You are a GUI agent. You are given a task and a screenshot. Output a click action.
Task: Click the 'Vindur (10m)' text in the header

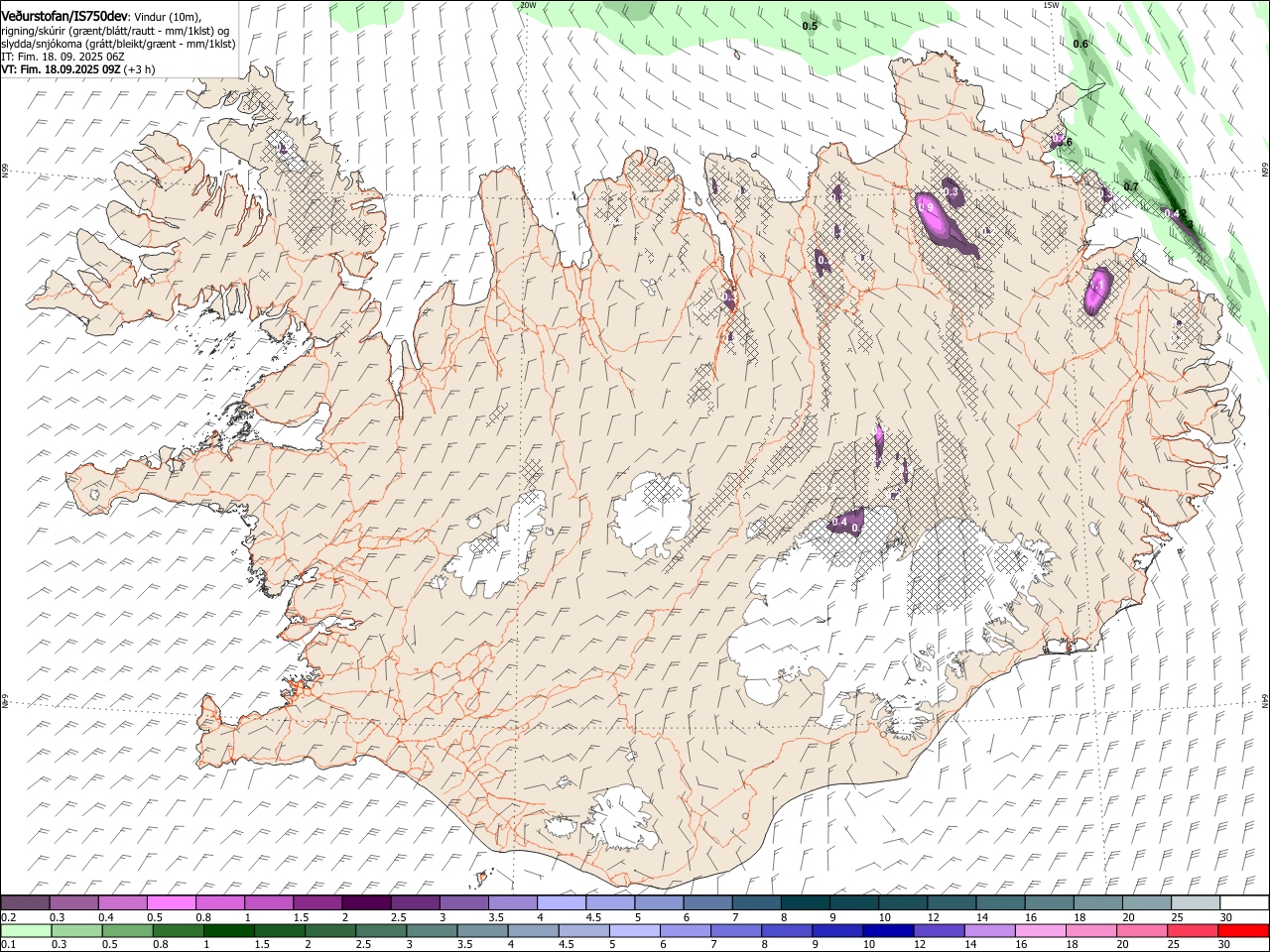click(x=167, y=17)
